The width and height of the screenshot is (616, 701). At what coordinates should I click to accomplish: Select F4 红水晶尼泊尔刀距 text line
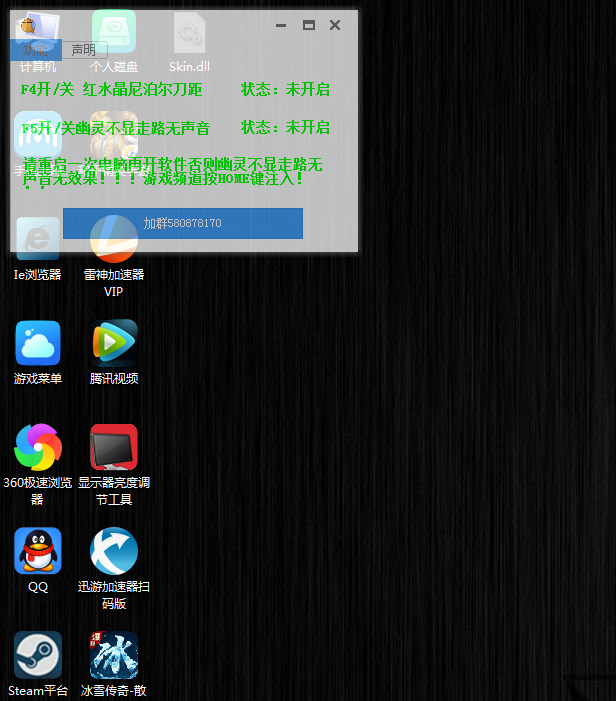[111, 89]
